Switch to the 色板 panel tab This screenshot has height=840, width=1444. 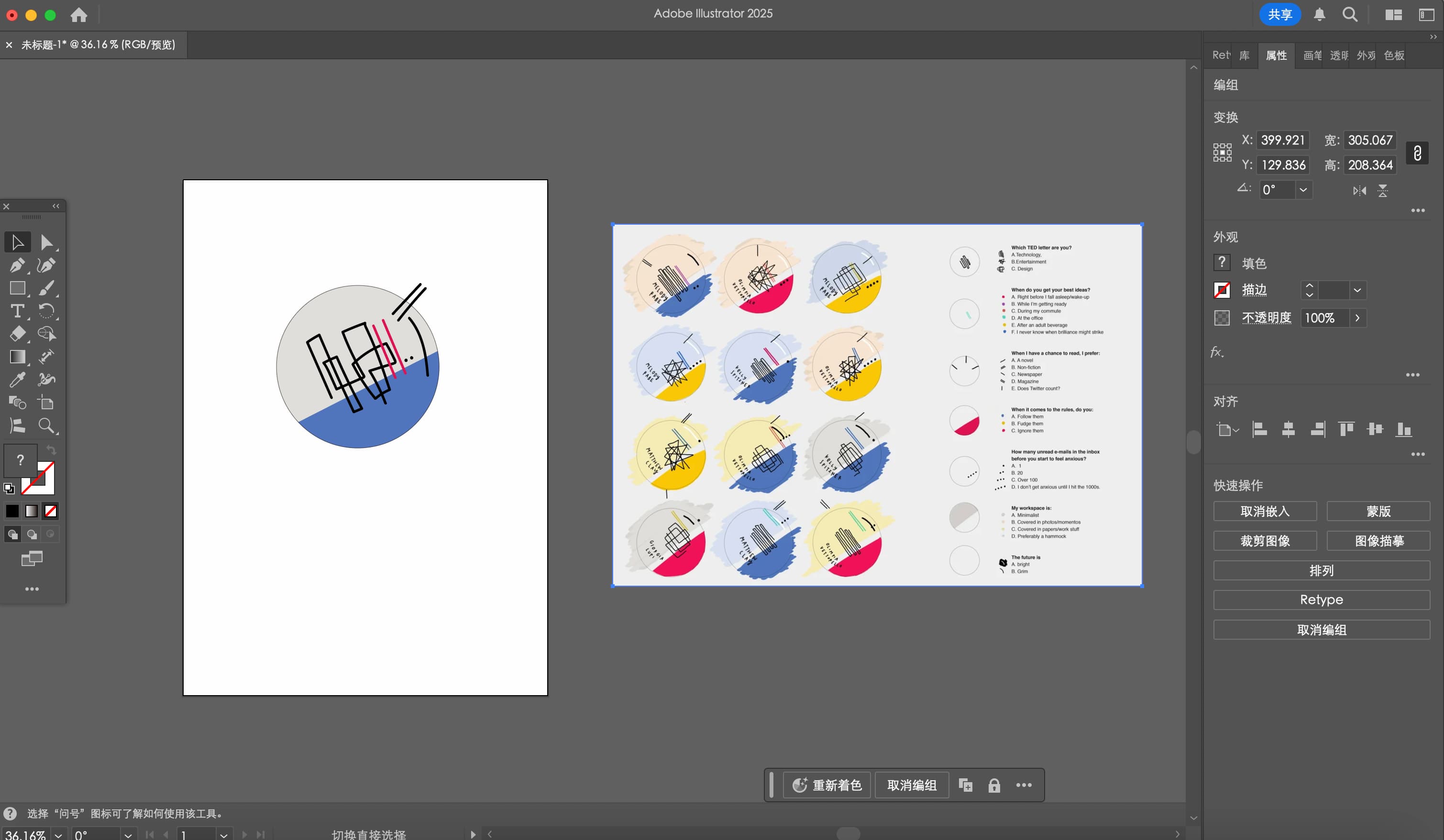coord(1394,55)
